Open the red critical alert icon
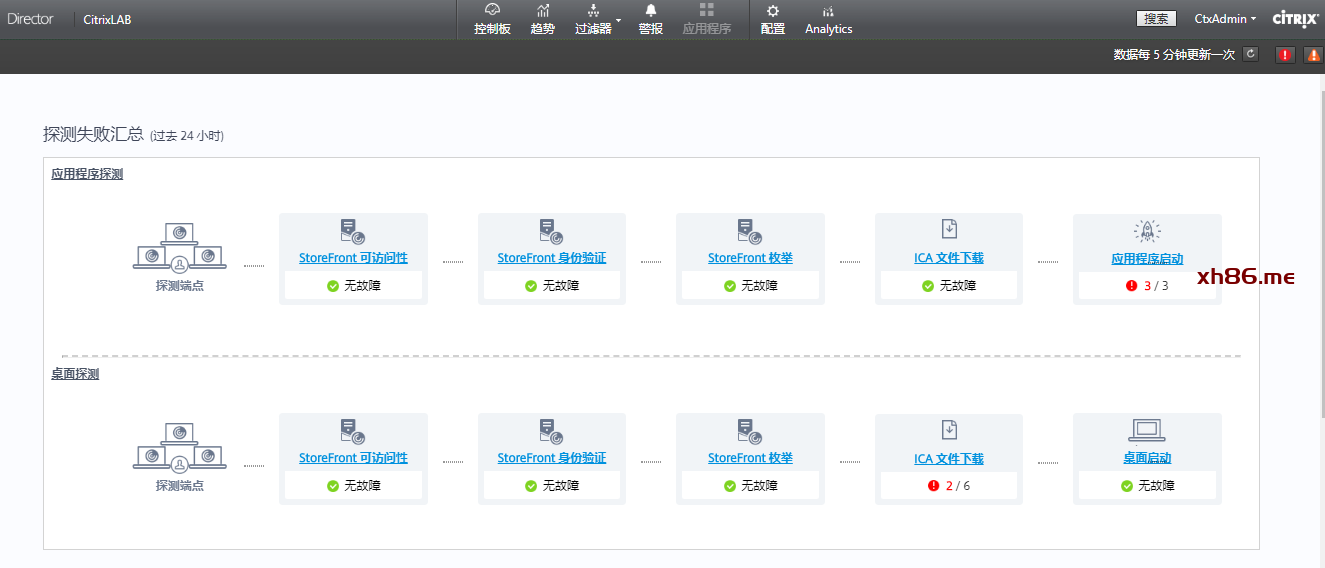 tap(1285, 55)
